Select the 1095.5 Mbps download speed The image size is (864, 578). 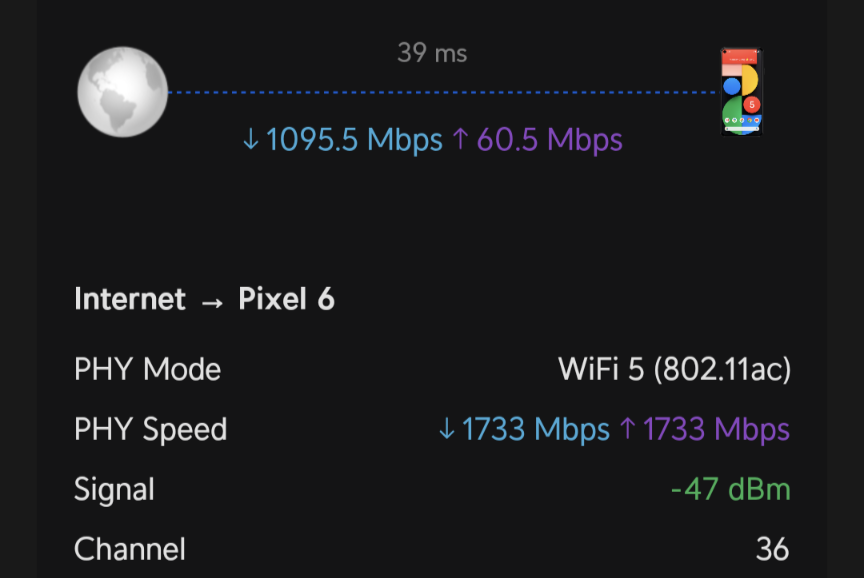tap(354, 139)
